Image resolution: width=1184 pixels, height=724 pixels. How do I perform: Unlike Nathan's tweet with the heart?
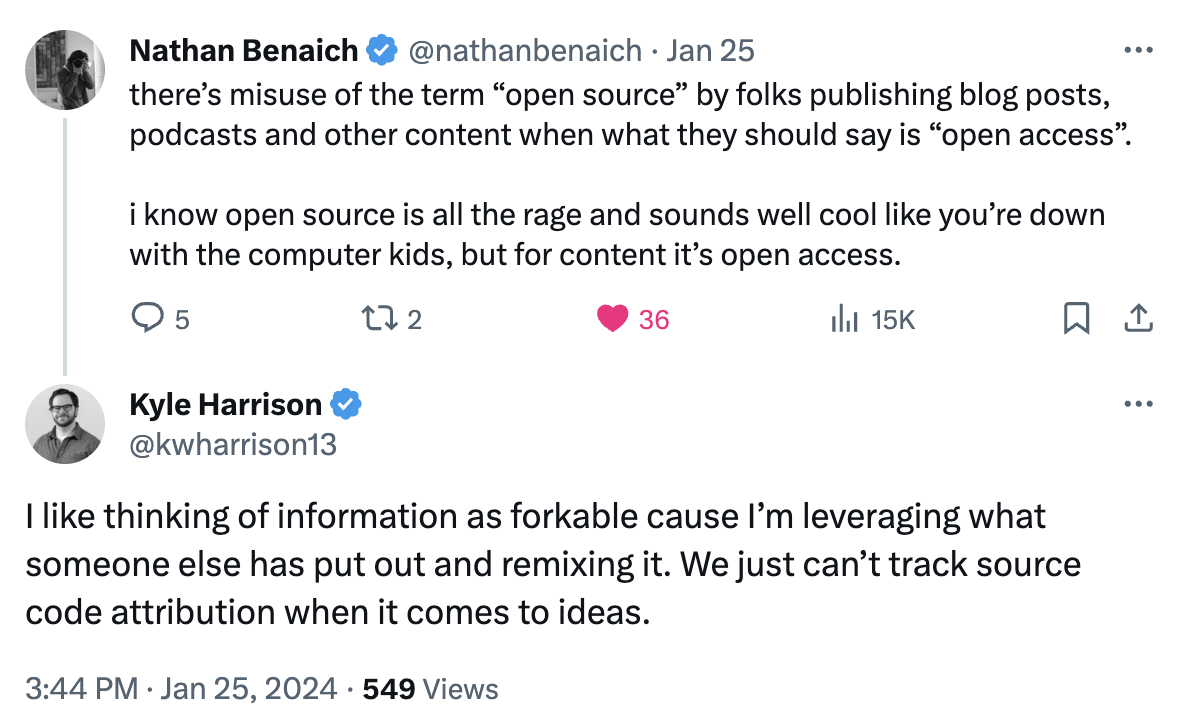point(611,319)
